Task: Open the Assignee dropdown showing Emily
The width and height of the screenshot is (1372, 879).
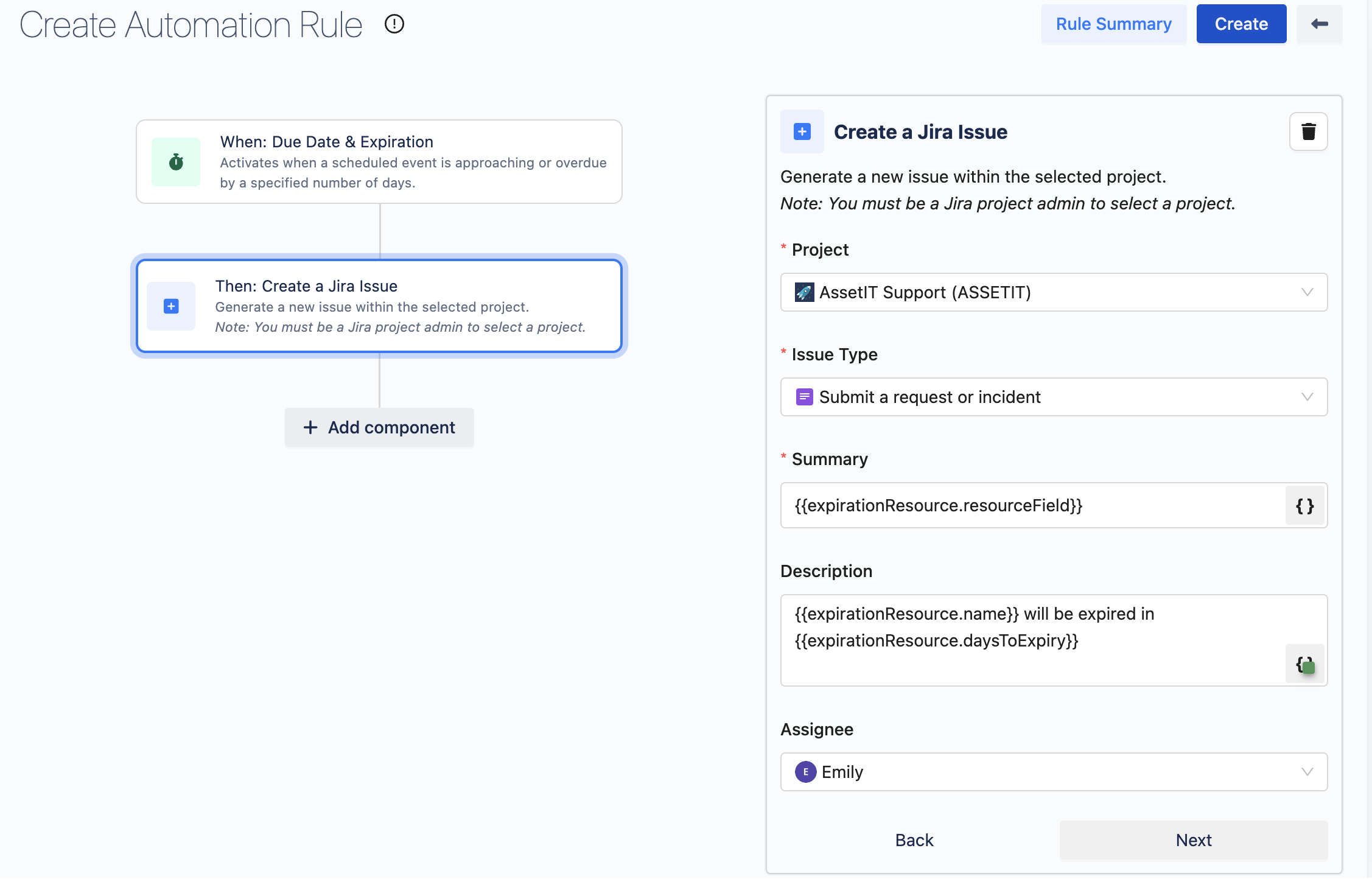Action: point(1053,772)
